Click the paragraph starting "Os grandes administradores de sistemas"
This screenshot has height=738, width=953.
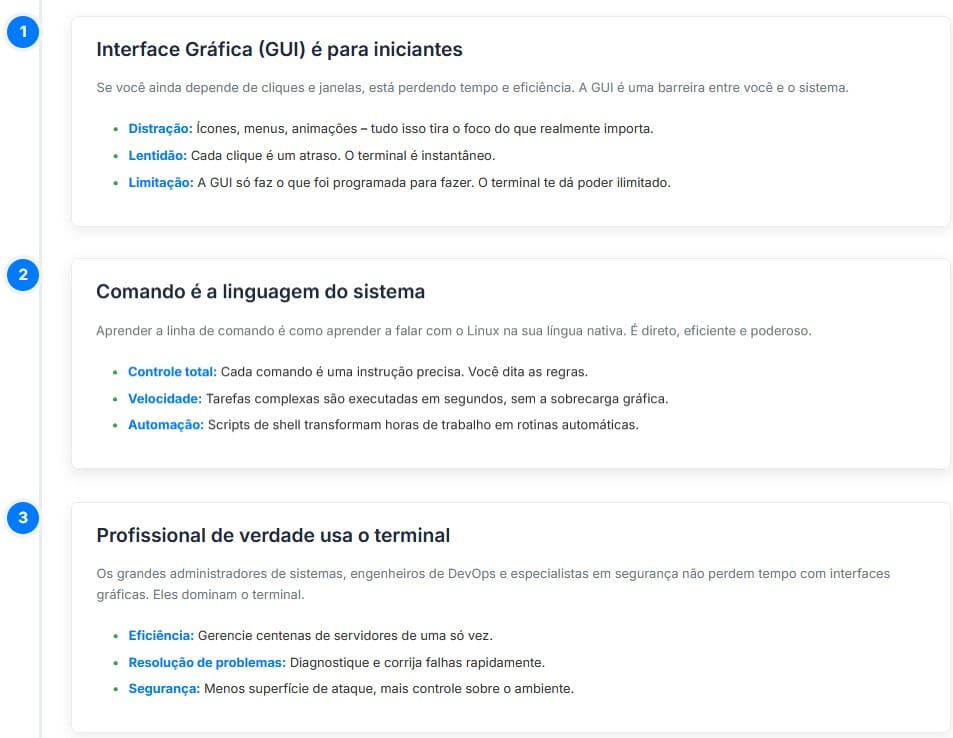pos(493,584)
